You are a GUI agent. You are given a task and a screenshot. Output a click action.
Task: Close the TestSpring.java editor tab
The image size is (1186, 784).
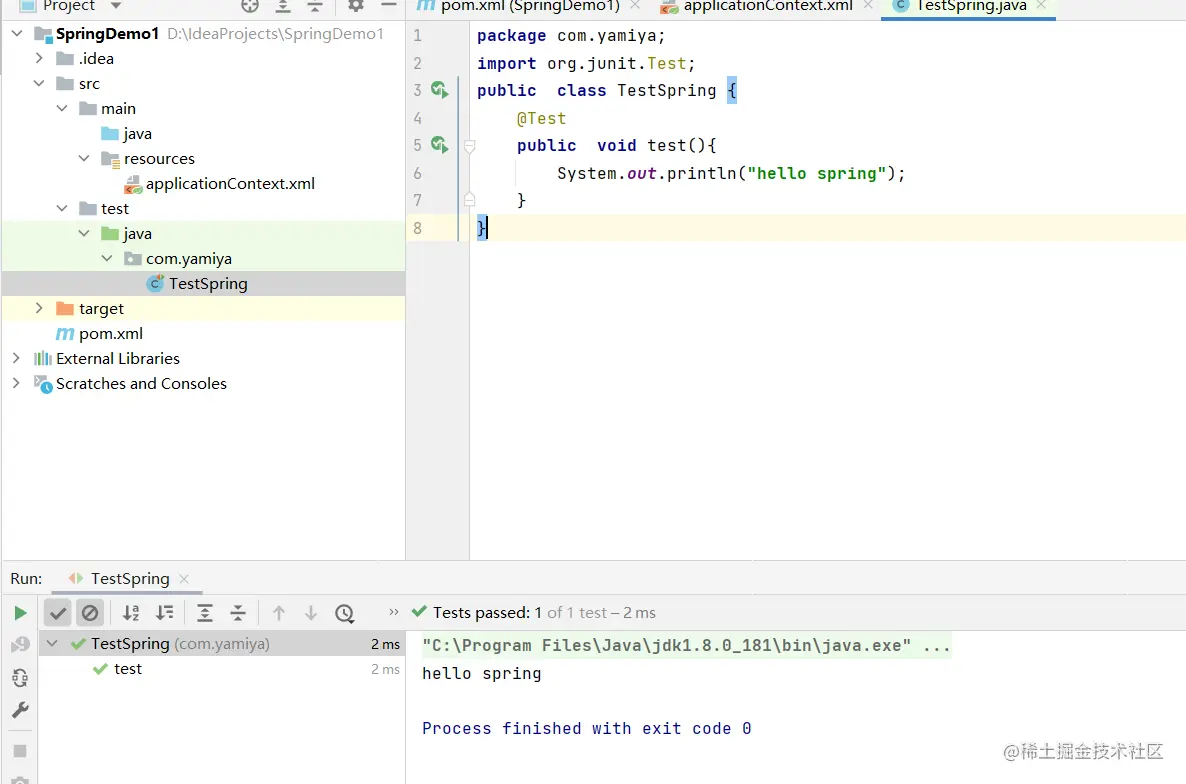point(1042,5)
